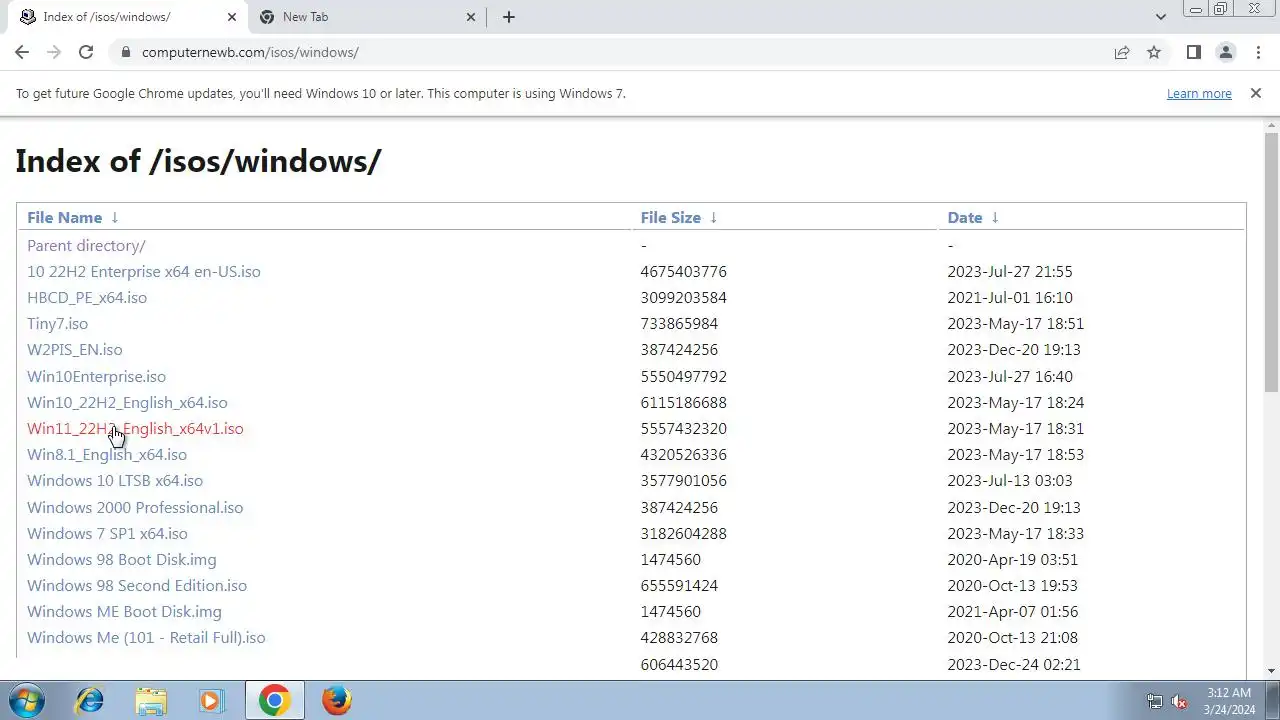Click file size 4675403776
1280x720 pixels.
point(684,271)
